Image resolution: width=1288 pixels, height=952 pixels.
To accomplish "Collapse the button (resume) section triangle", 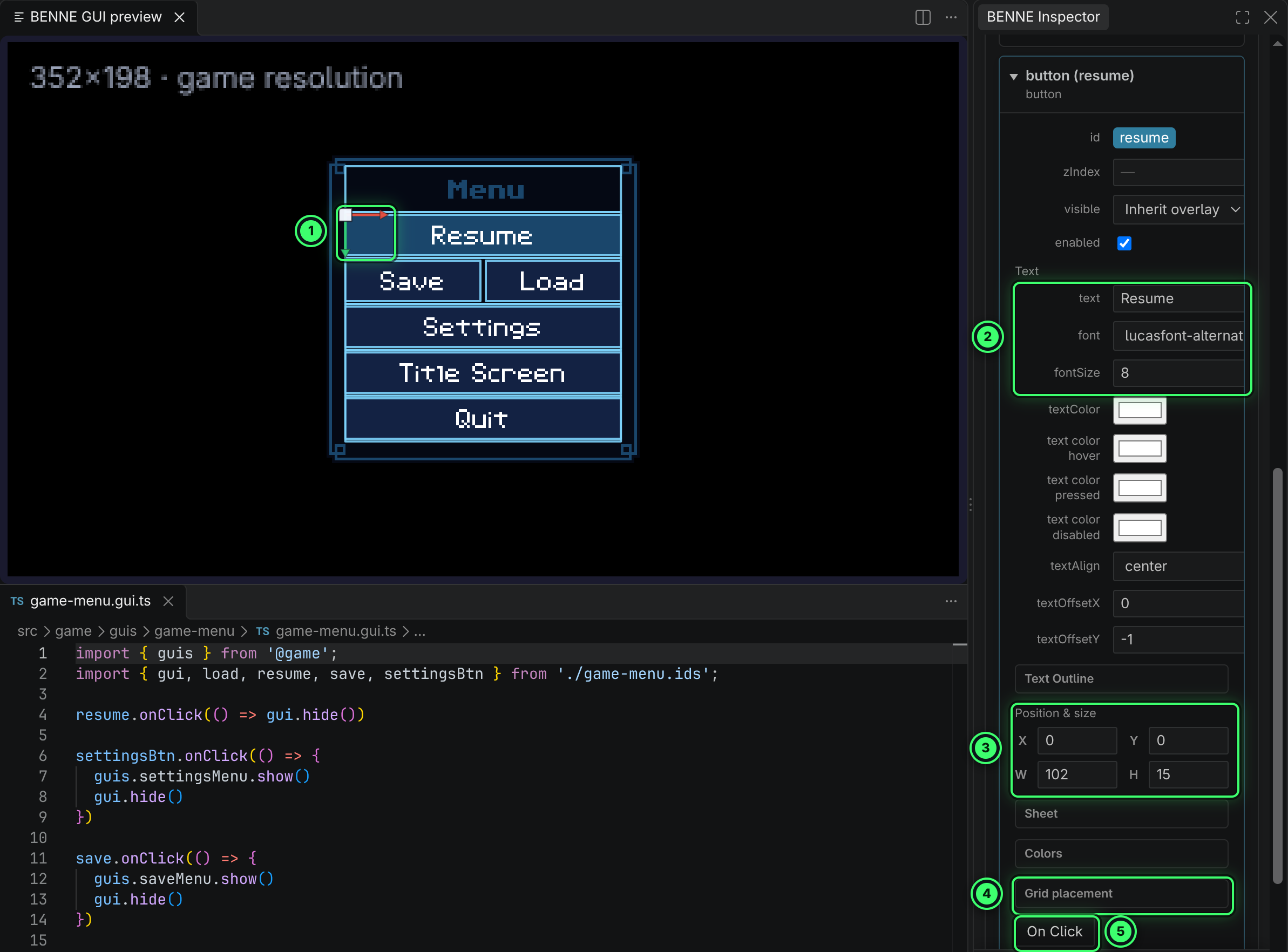I will tap(1014, 76).
